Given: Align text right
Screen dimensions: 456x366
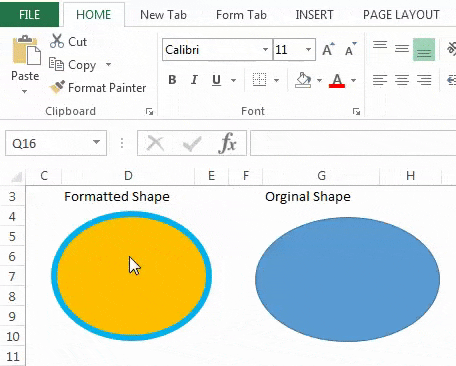Looking at the screenshot, I should coord(424,80).
